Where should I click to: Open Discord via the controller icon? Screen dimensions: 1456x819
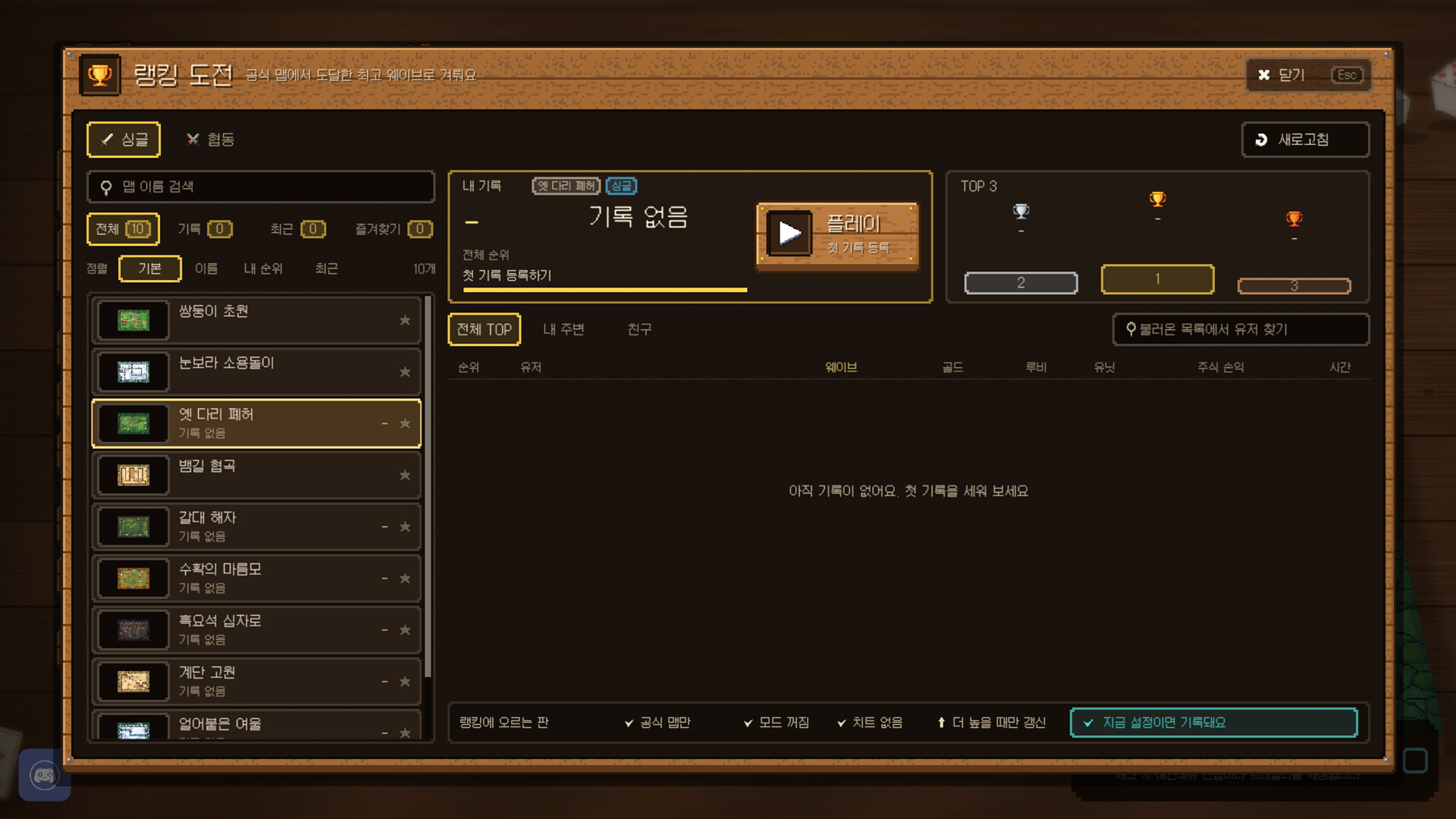coord(44,775)
